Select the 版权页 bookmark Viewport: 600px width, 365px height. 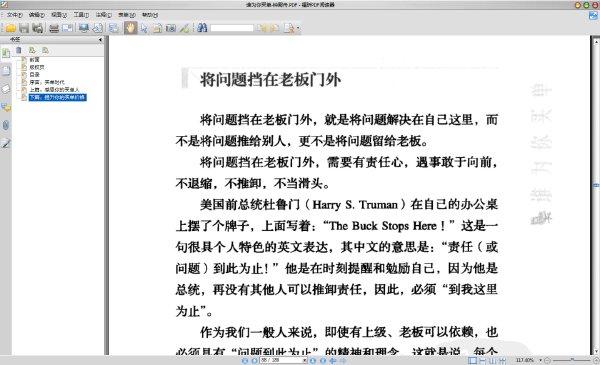[x=37, y=67]
